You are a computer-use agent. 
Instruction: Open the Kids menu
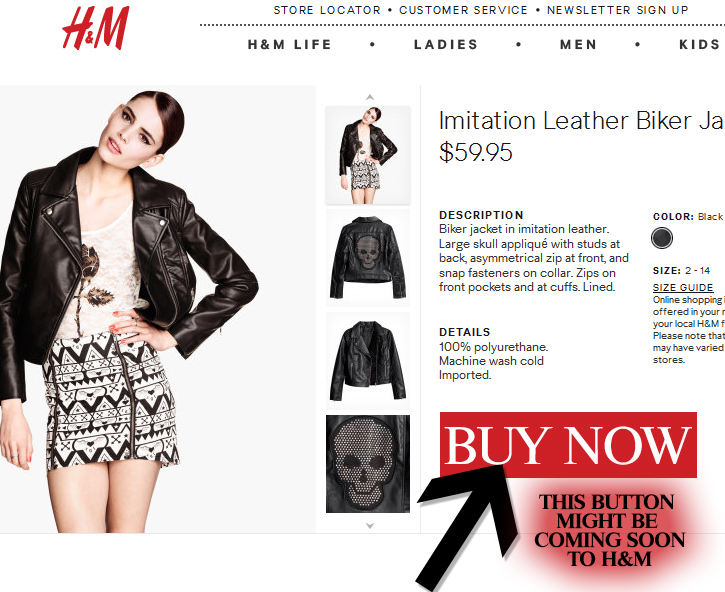point(700,44)
